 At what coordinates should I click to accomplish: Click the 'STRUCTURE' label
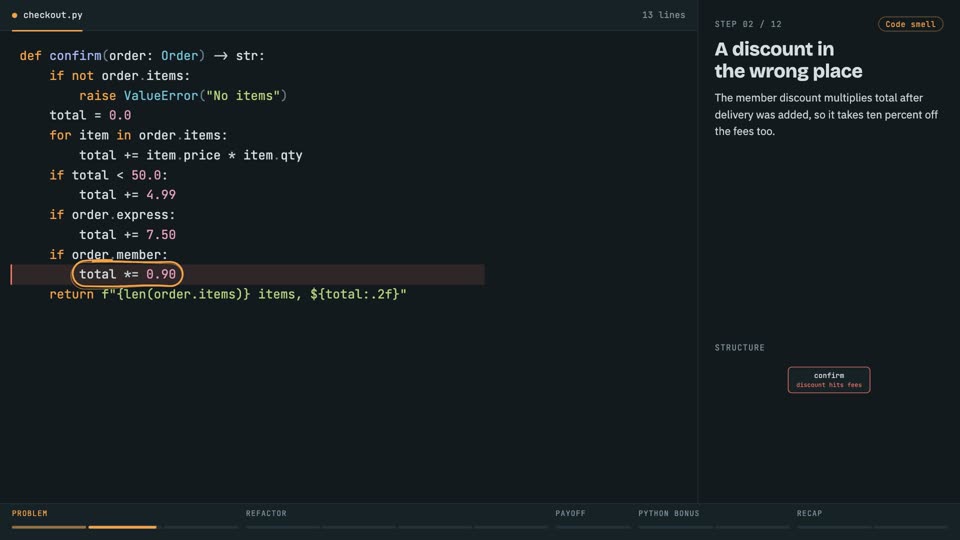(740, 347)
